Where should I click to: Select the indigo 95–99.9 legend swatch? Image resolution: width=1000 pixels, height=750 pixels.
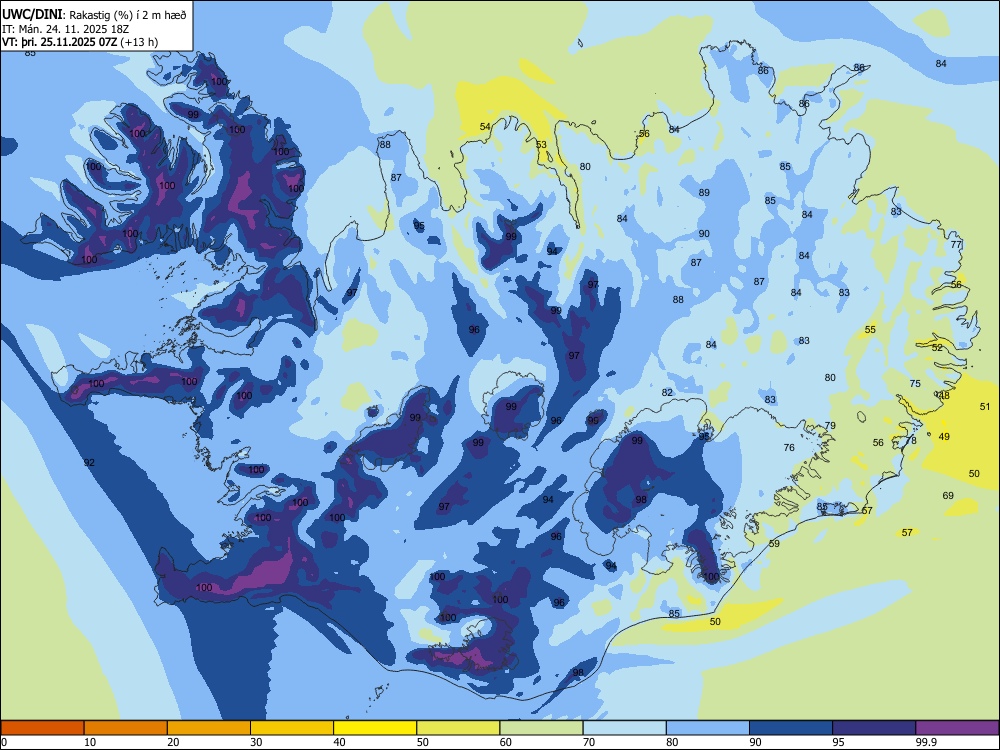tap(874, 728)
